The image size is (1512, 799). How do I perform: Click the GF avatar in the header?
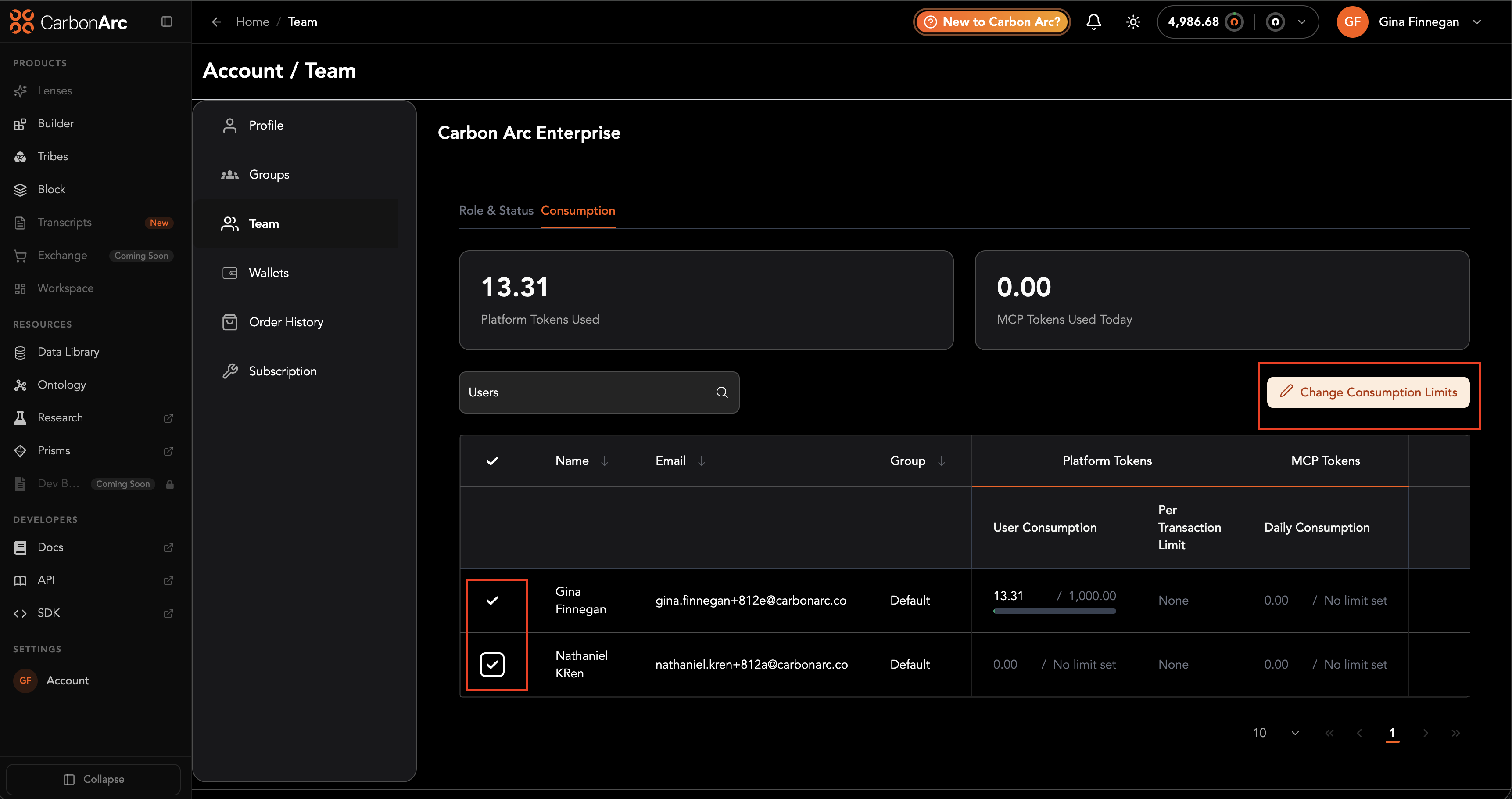[x=1352, y=22]
